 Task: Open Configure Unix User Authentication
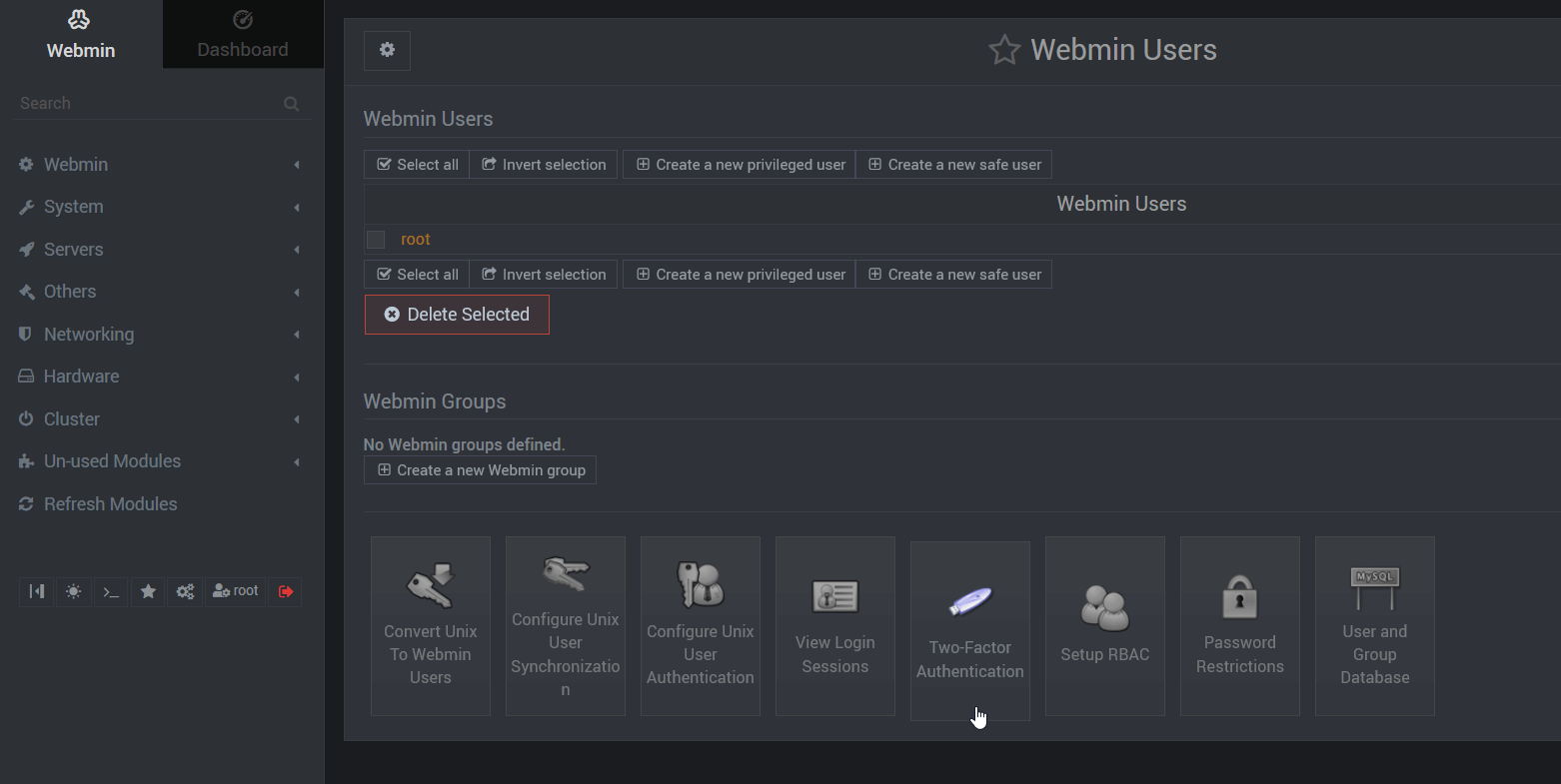[701, 626]
